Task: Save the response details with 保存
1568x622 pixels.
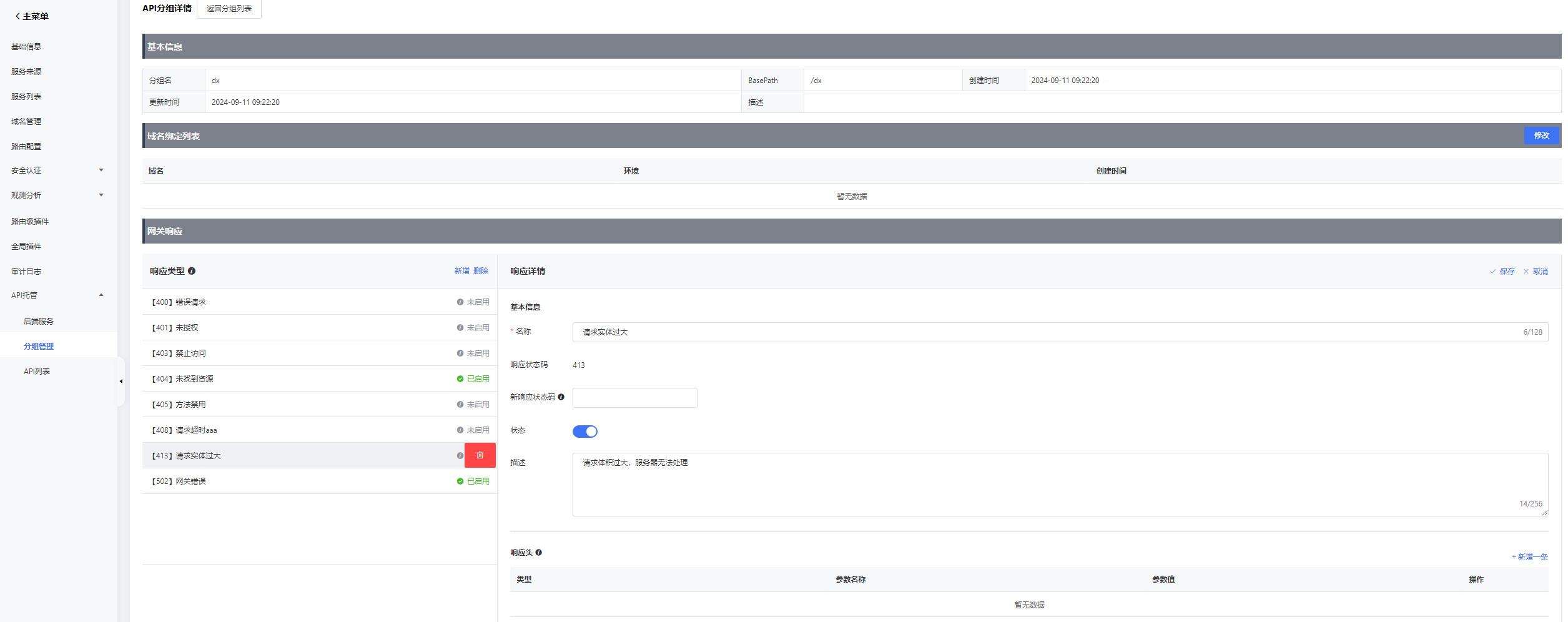Action: click(1502, 272)
